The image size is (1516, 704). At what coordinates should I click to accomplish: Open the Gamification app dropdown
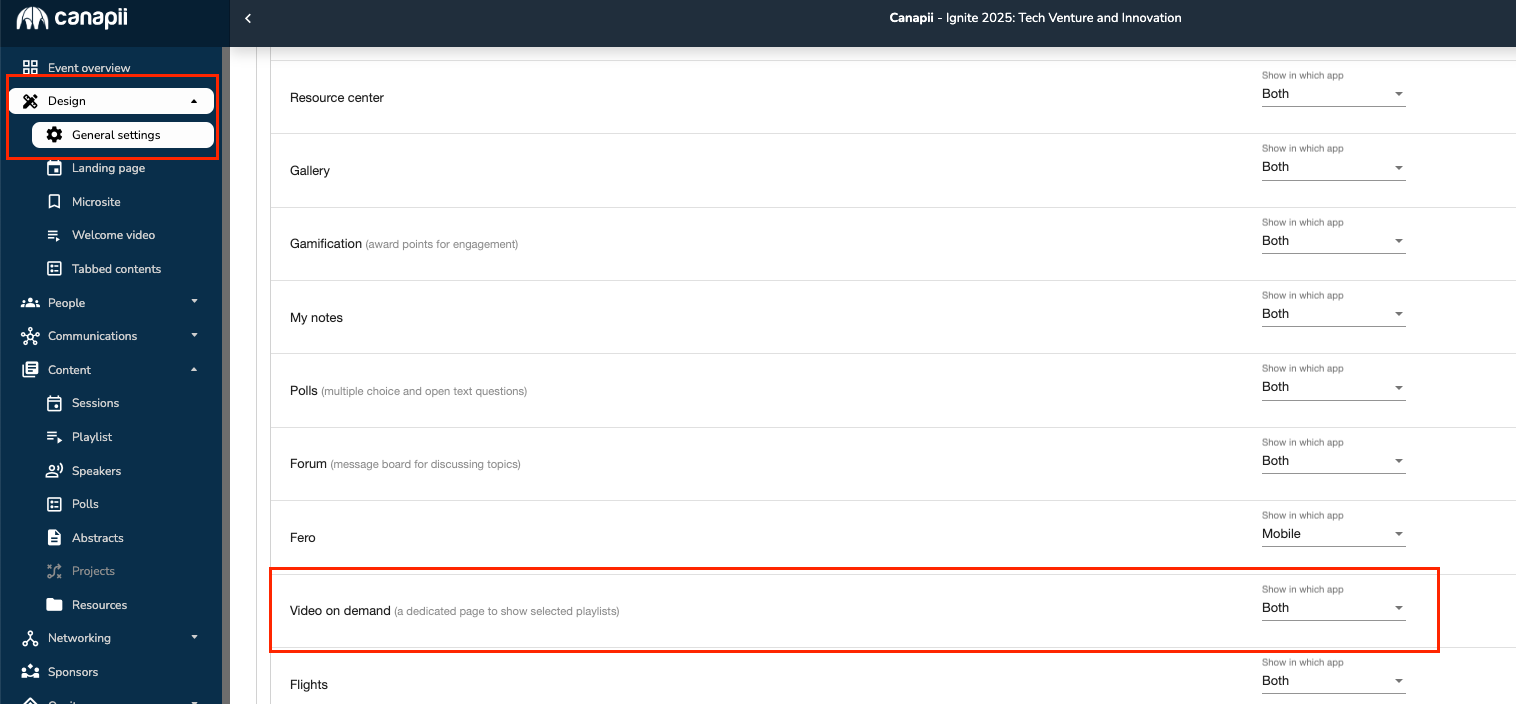(x=1333, y=241)
